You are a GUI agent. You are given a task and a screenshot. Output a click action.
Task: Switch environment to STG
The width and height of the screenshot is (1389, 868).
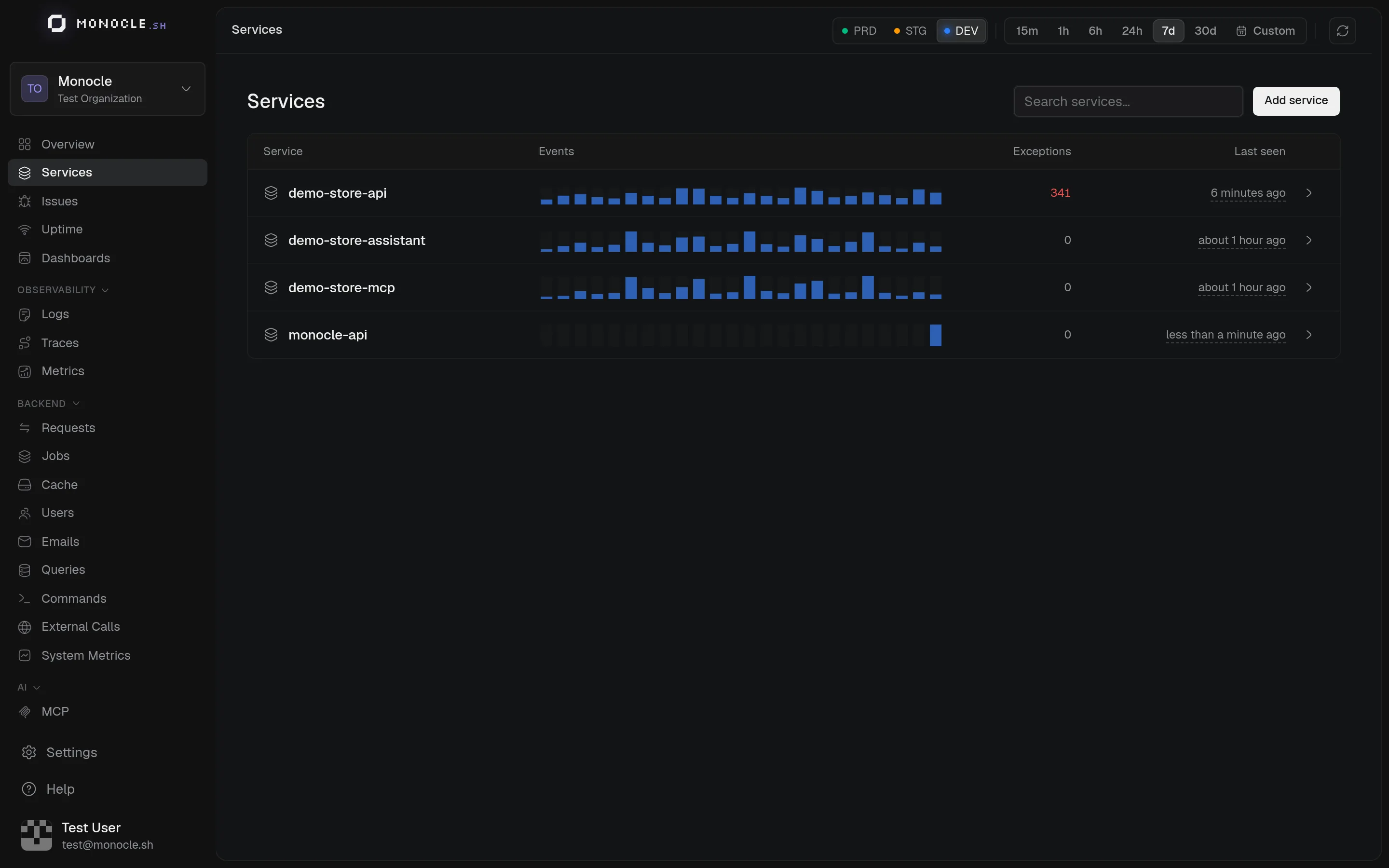[910, 31]
